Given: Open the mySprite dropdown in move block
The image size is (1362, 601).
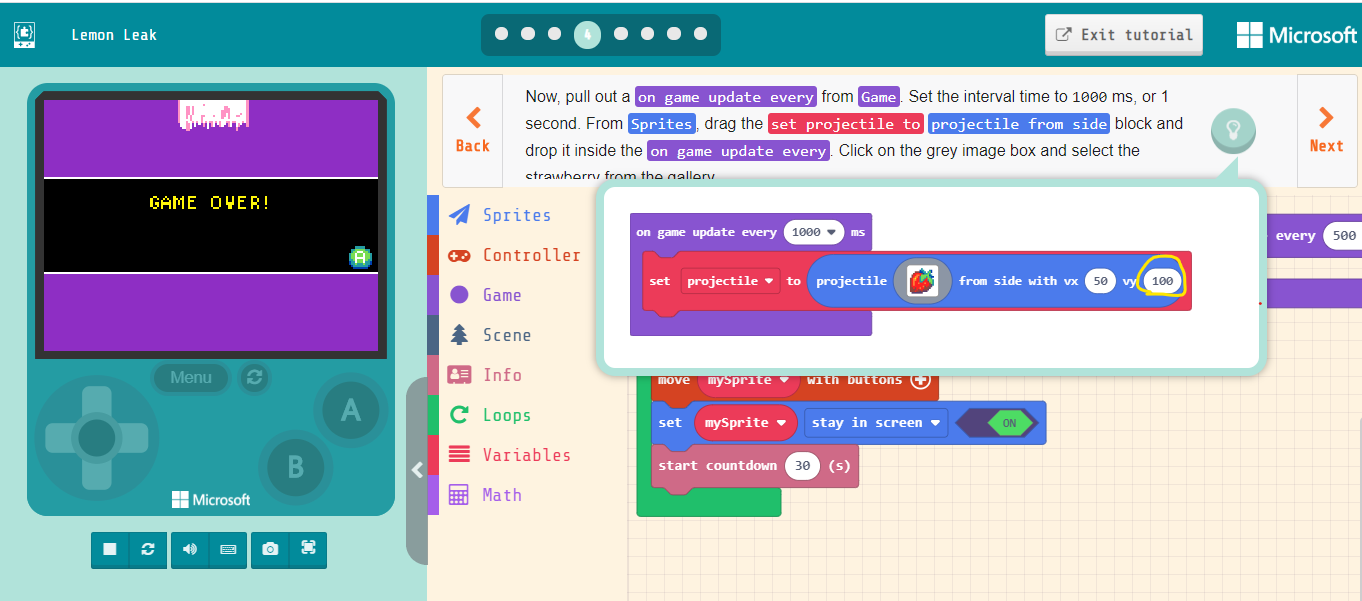Looking at the screenshot, I should click(x=748, y=380).
